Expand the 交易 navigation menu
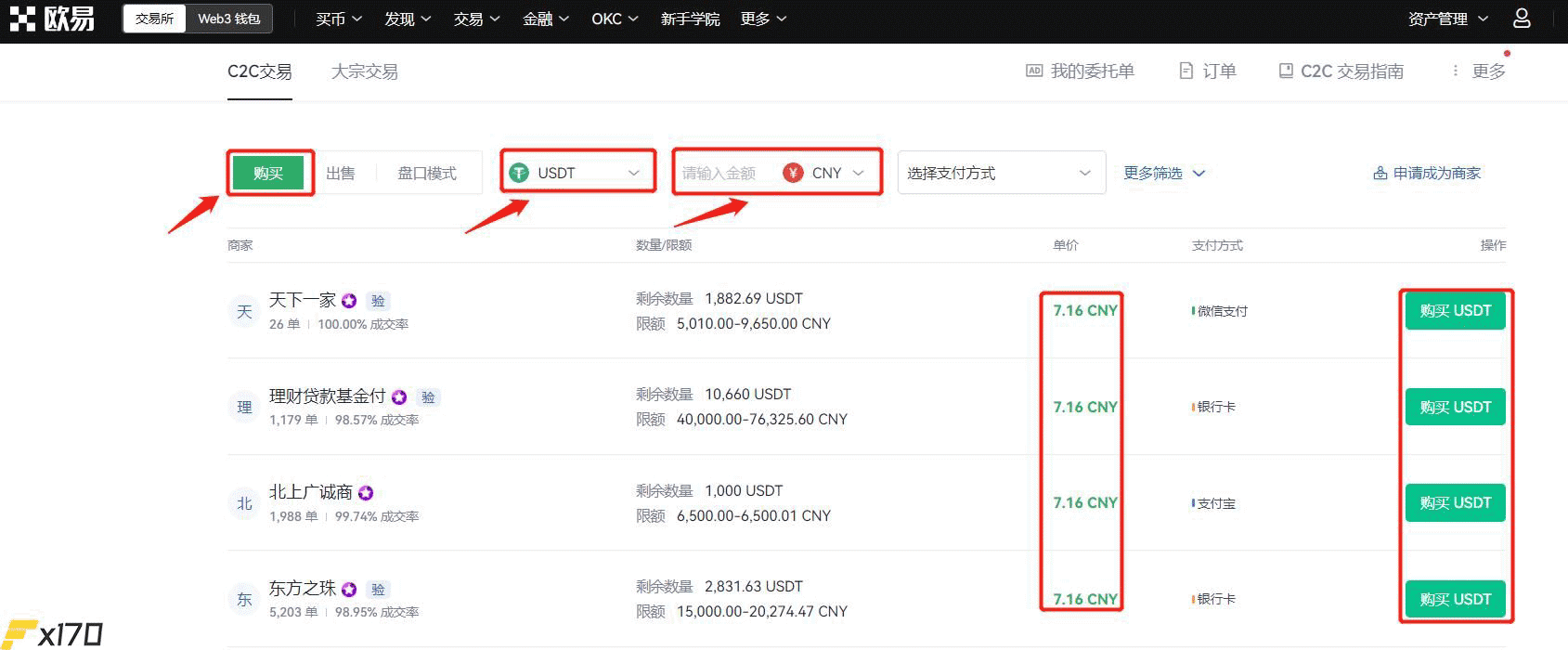1568x650 pixels. (x=477, y=19)
